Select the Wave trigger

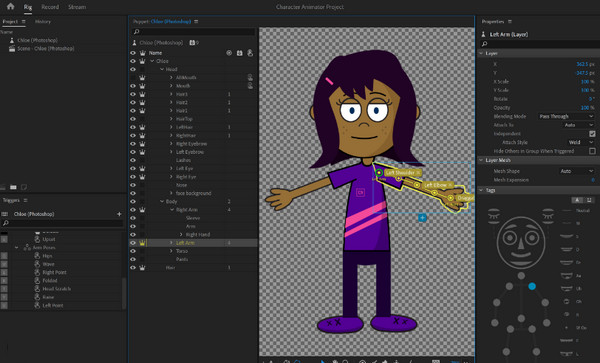pyautogui.click(x=48, y=264)
